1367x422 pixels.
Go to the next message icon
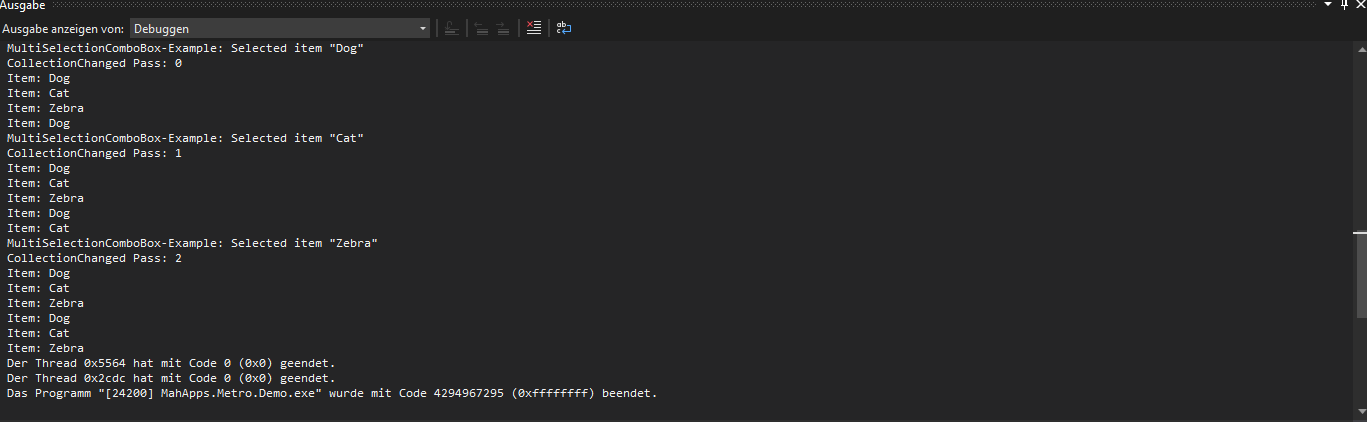pyautogui.click(x=503, y=29)
